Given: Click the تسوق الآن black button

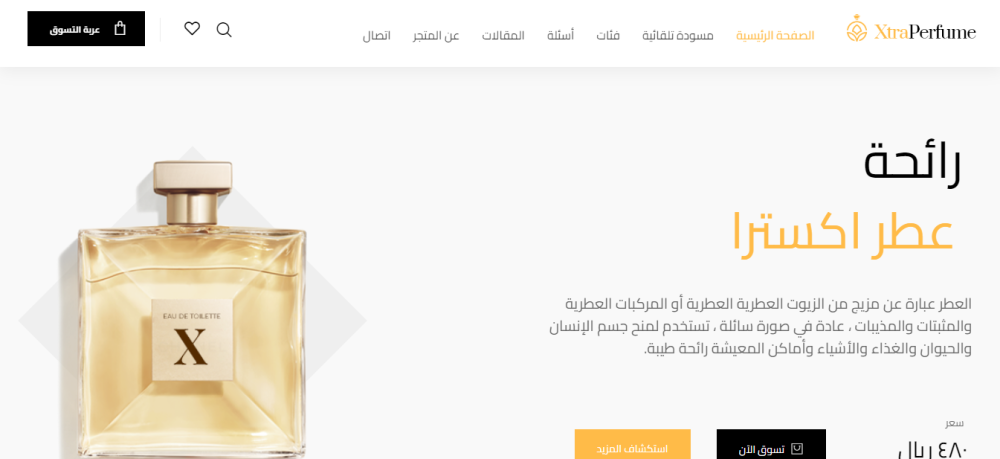Looking at the screenshot, I should [x=771, y=444].
